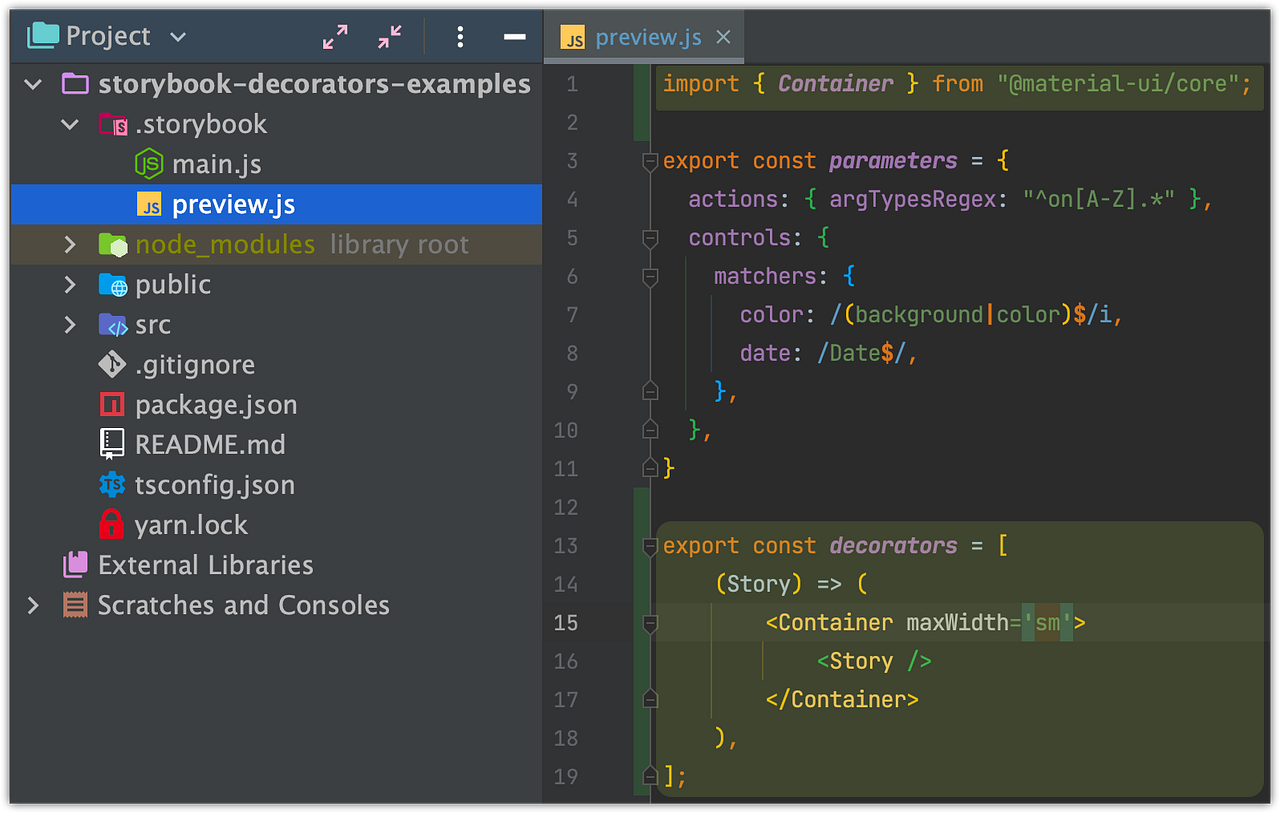Collapse the decorators block fold arrow on line 13
This screenshot has height=813, width=1280.
(650, 546)
